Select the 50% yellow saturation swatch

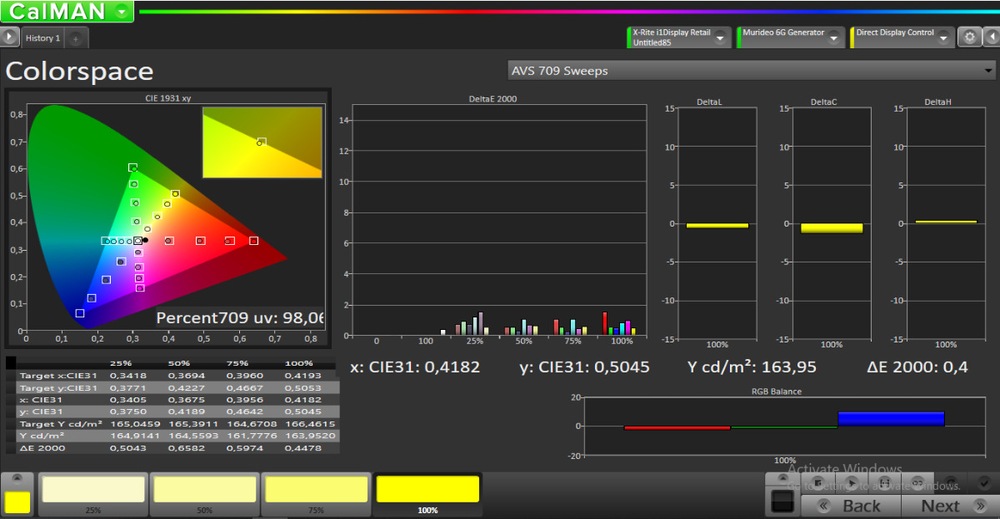coord(204,491)
